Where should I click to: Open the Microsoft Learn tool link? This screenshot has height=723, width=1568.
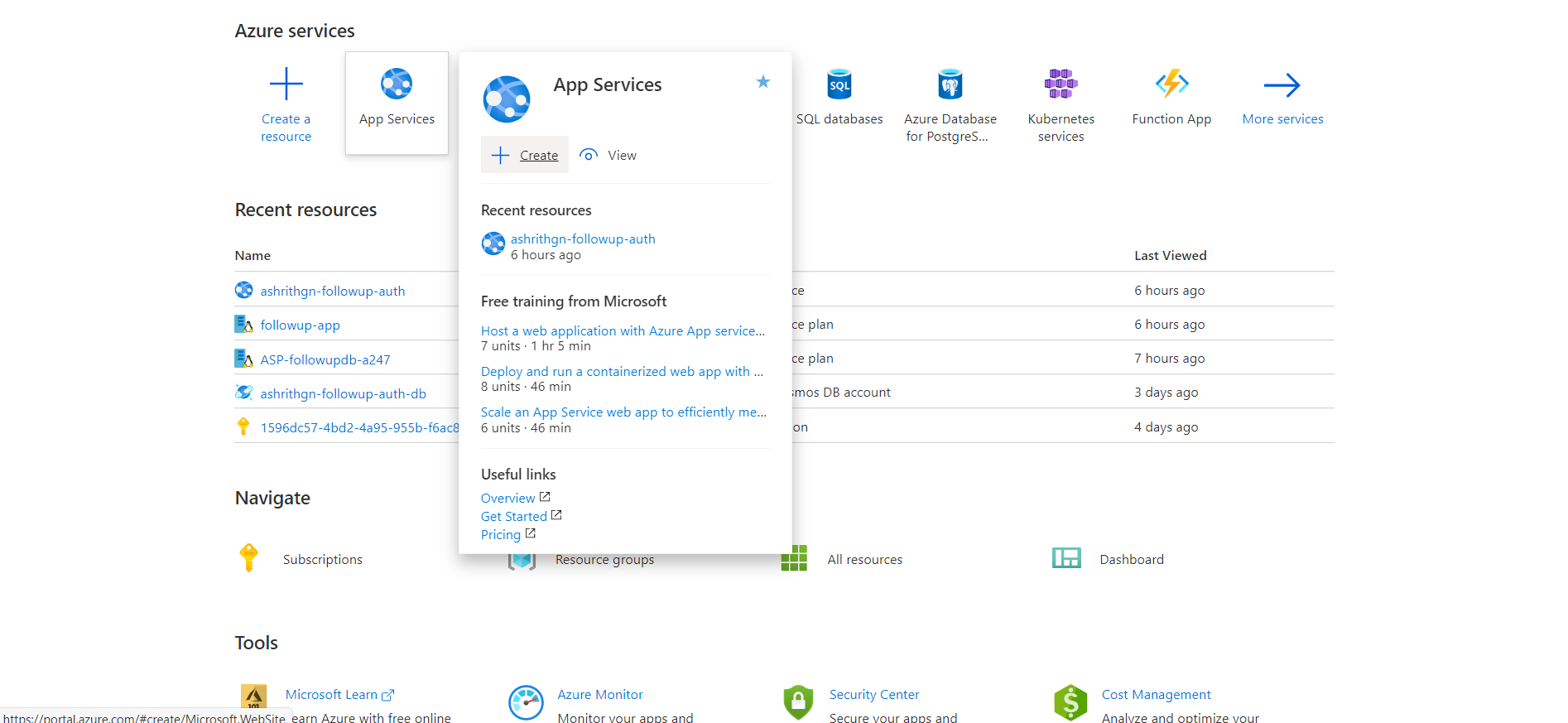coord(331,694)
